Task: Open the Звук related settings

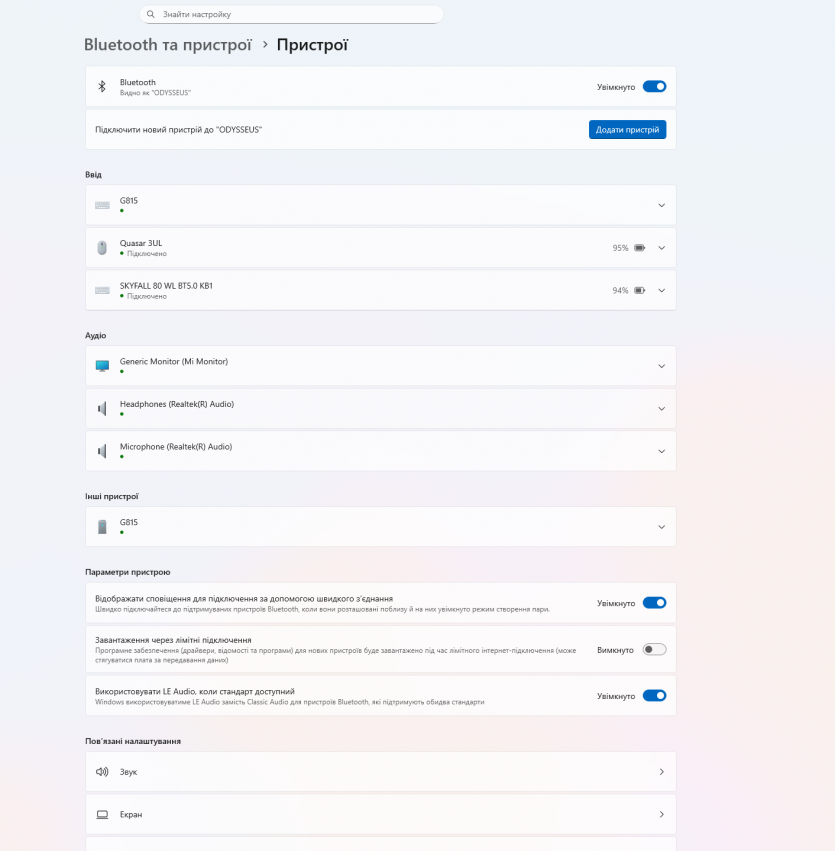Action: pyautogui.click(x=380, y=772)
